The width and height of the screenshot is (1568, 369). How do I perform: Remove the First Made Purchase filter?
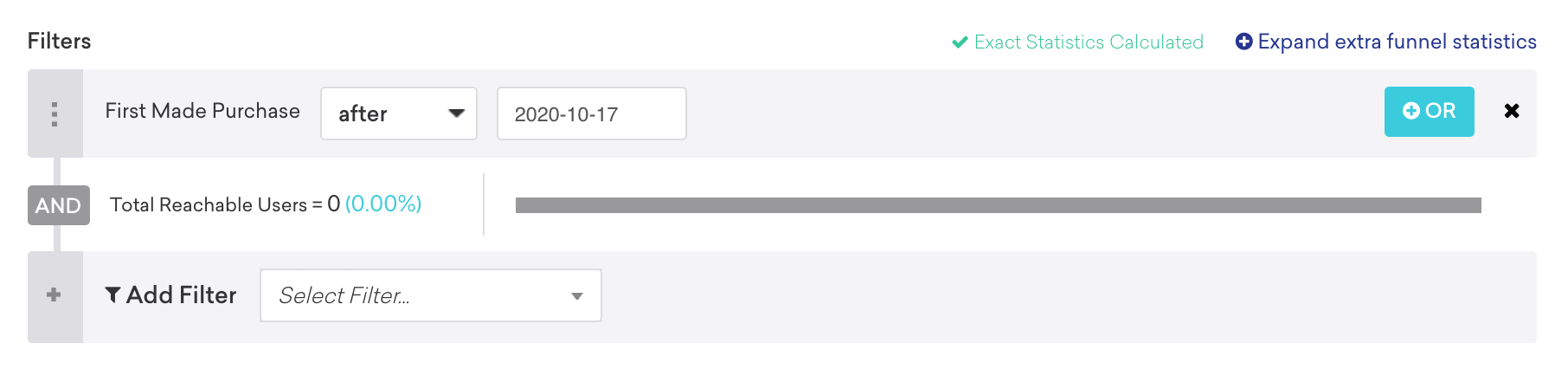coord(1512,111)
